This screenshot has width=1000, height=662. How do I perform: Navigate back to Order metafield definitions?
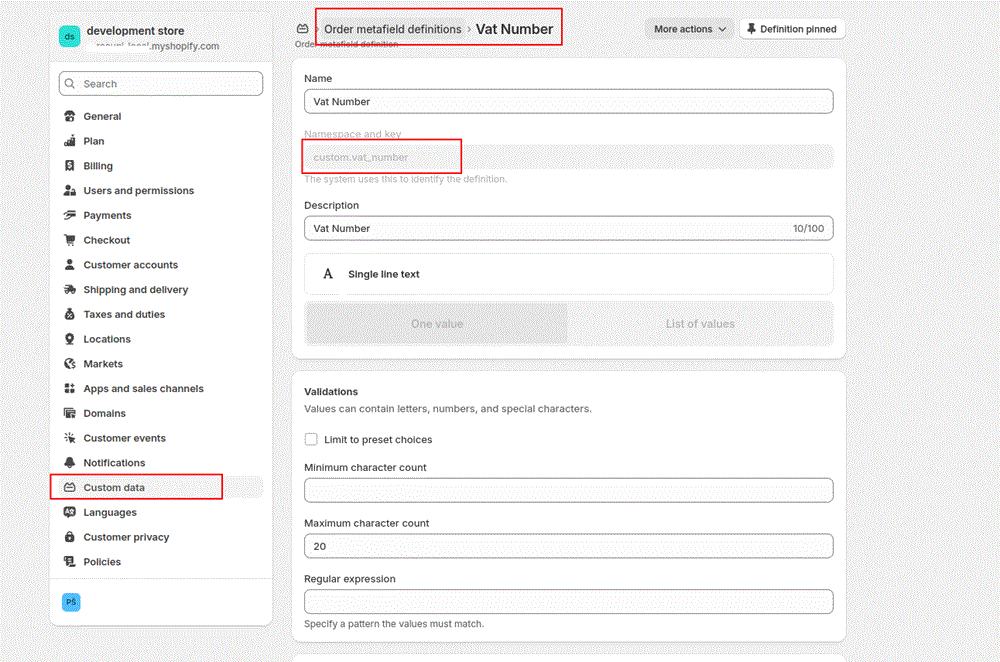(392, 29)
